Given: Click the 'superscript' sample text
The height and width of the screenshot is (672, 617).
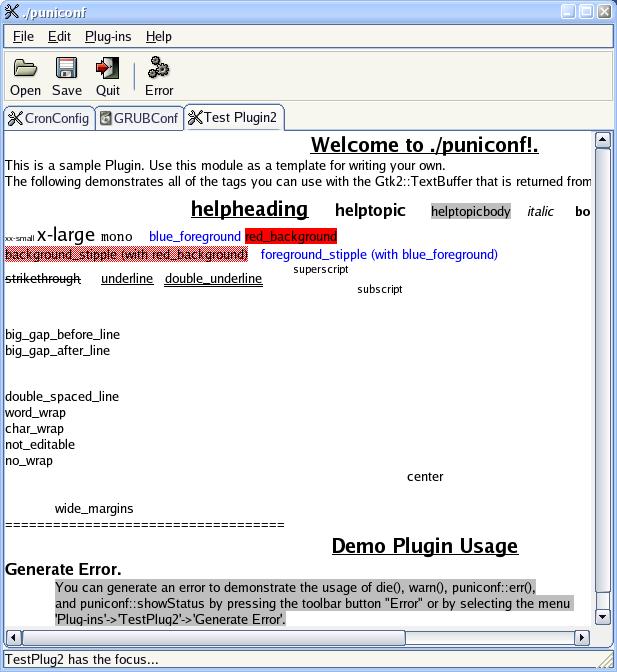Looking at the screenshot, I should [x=321, y=270].
